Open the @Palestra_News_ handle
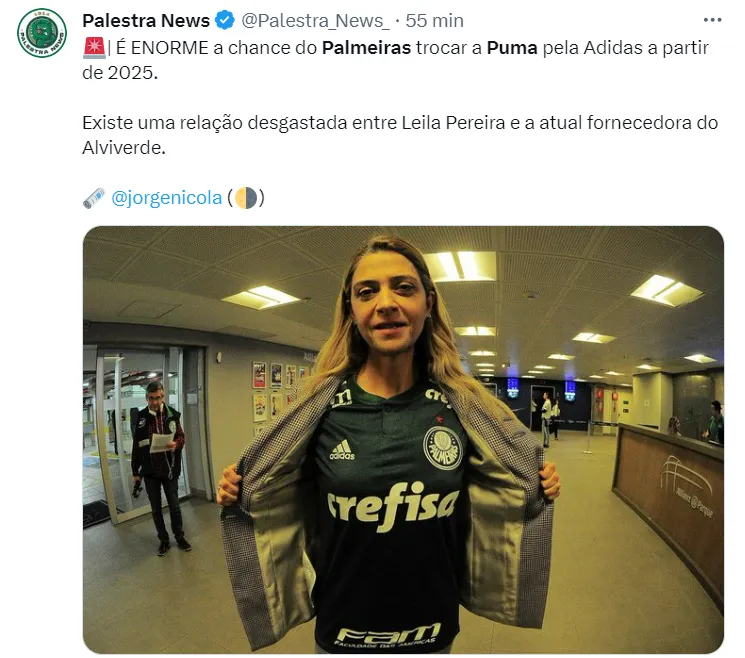Screen dimensions: 745x658 (315, 20)
